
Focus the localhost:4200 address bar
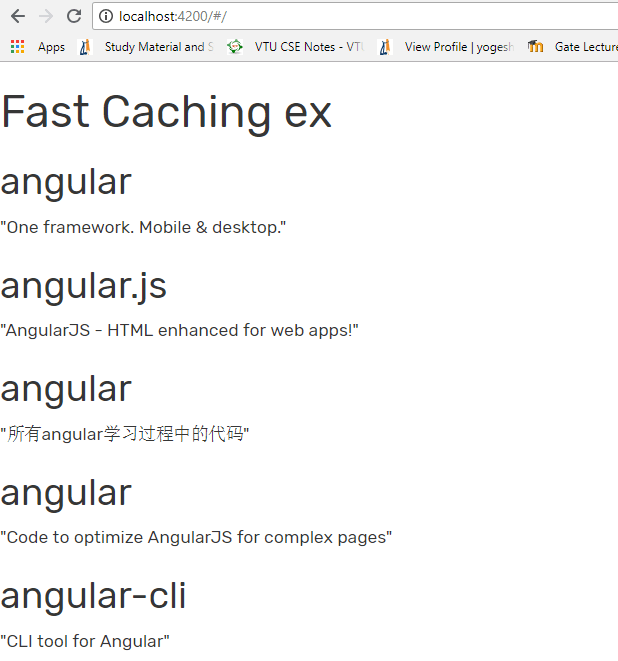pos(355,16)
